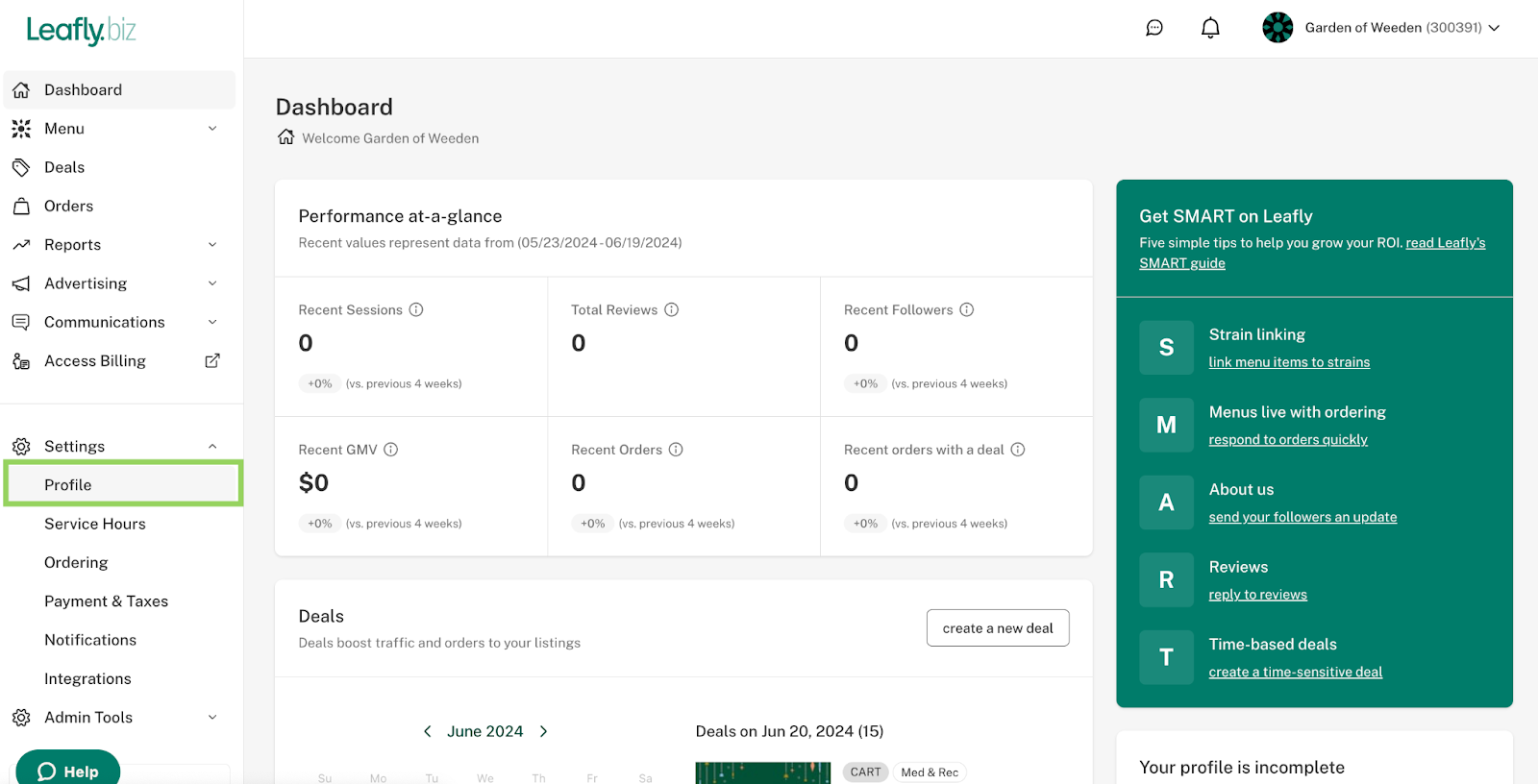Screen dimensions: 1538x784
Task: Open Payment & Taxes settings
Action: click(106, 601)
